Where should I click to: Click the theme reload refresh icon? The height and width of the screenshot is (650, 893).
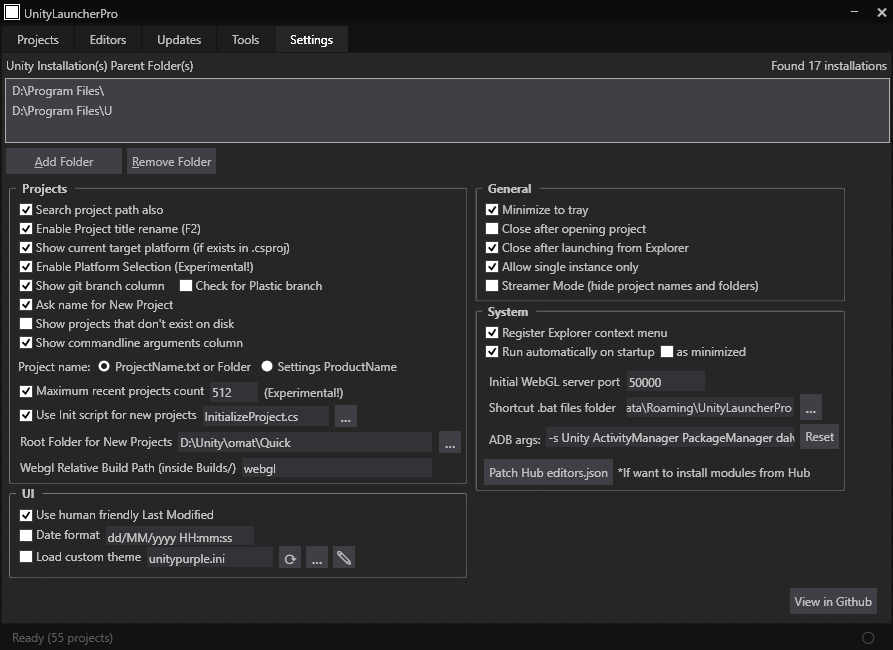[290, 558]
